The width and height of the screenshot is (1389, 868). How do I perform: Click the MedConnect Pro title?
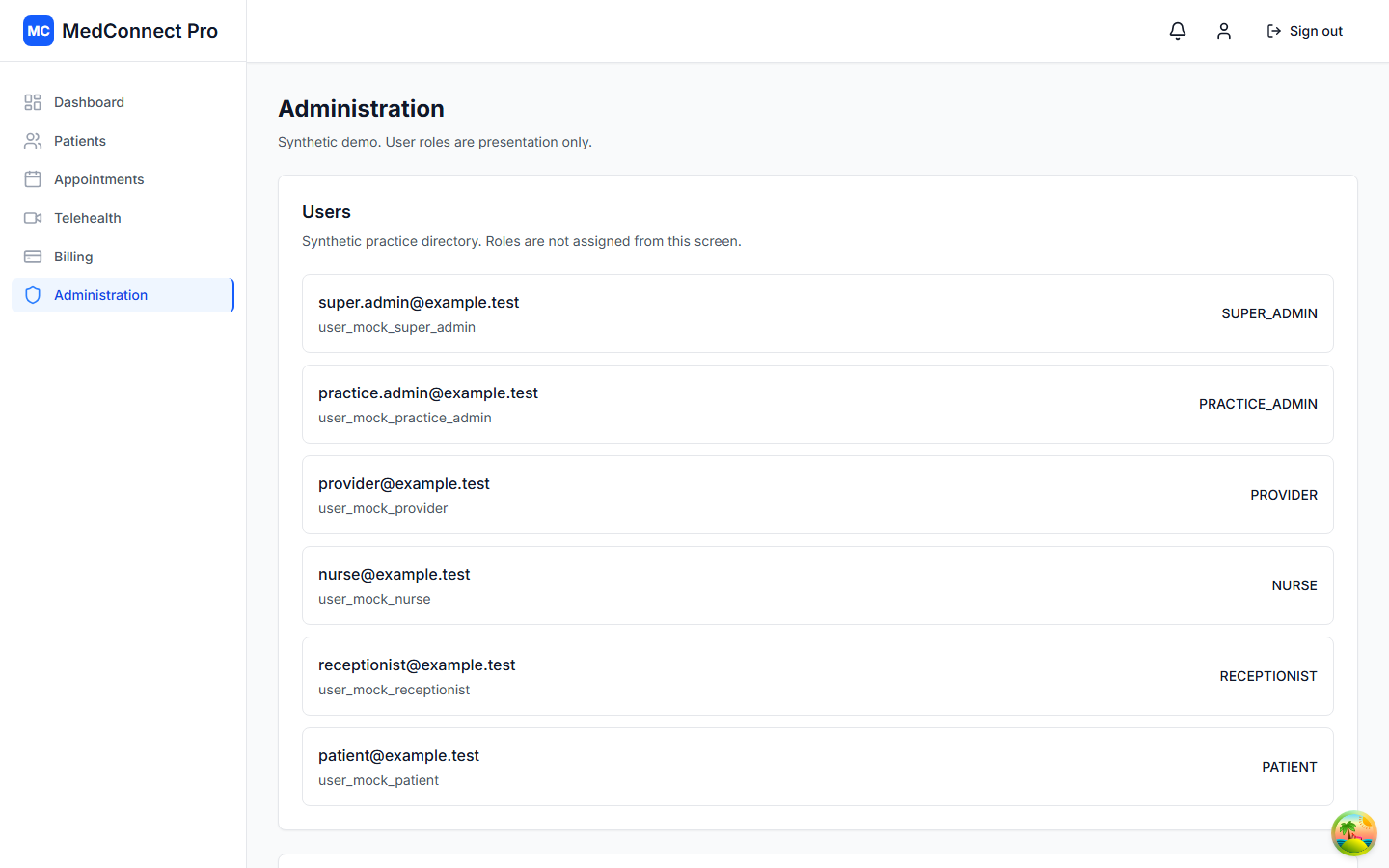point(140,31)
